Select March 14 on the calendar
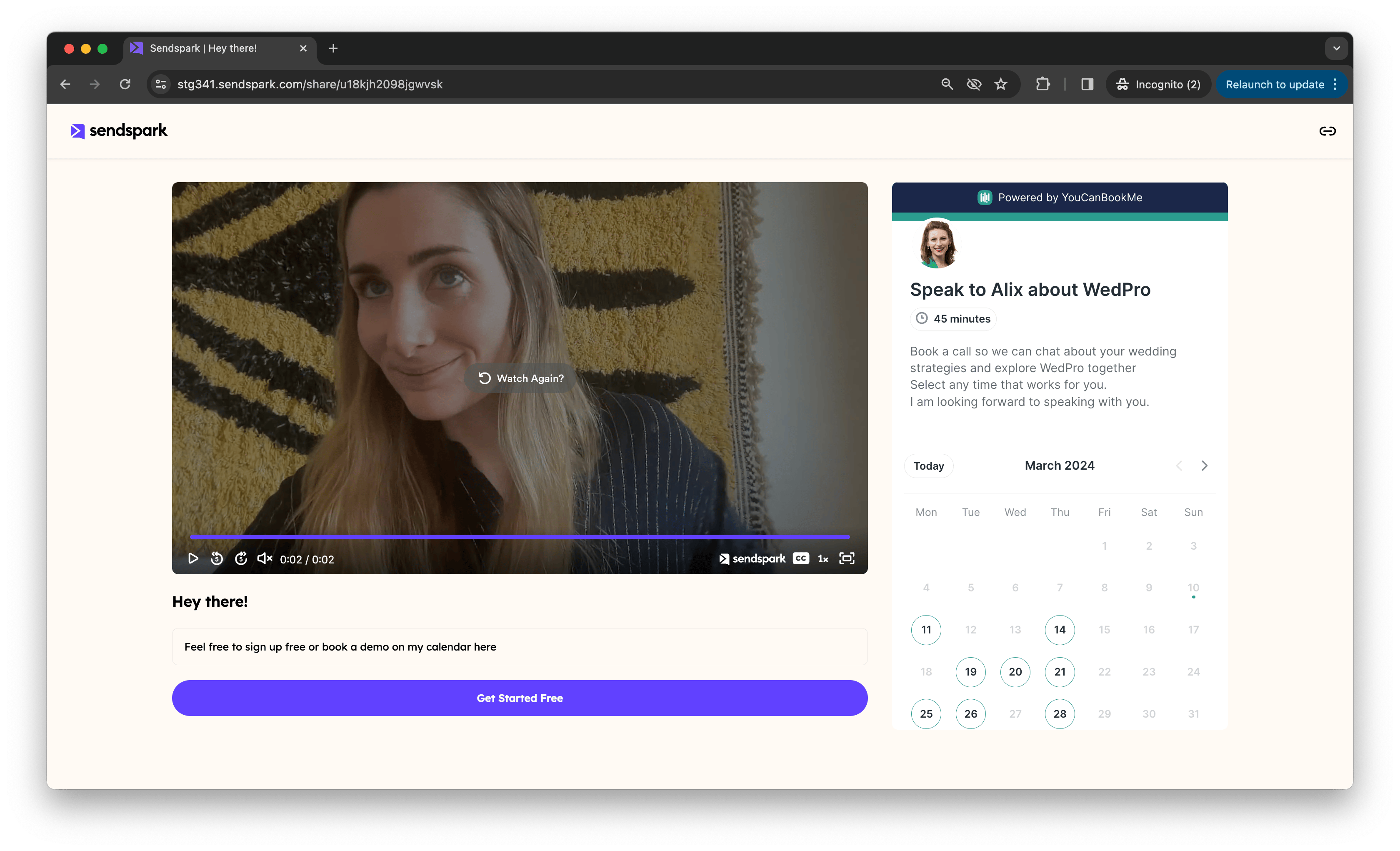The image size is (1400, 851). tap(1060, 630)
